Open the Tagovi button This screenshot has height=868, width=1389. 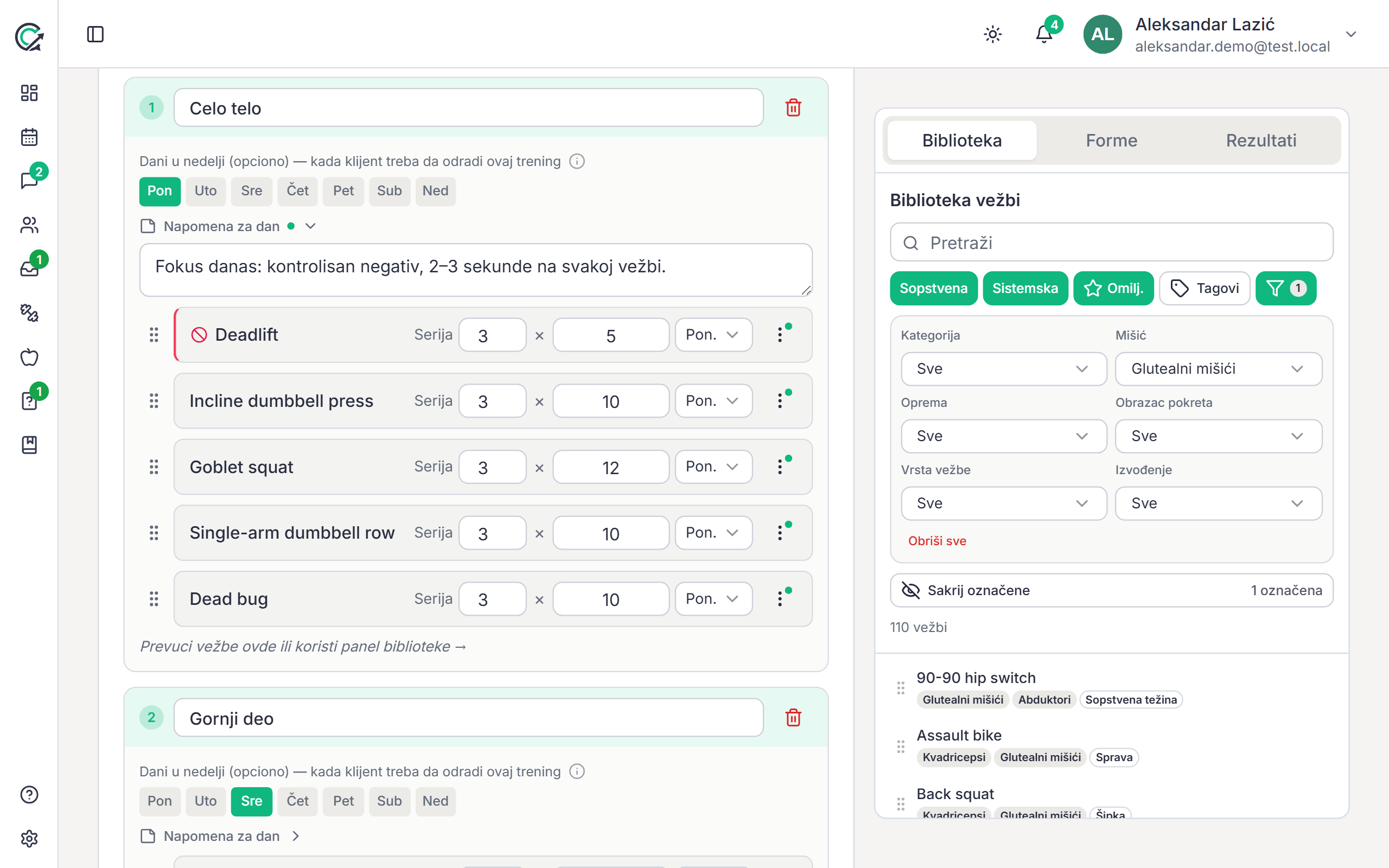[1204, 288]
